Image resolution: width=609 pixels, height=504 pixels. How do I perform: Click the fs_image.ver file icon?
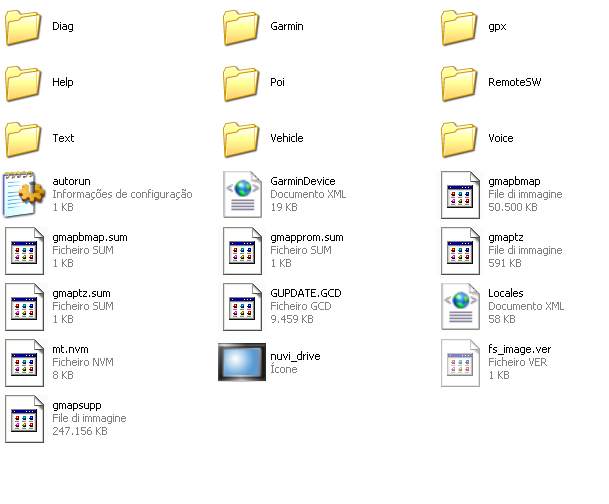[460, 363]
